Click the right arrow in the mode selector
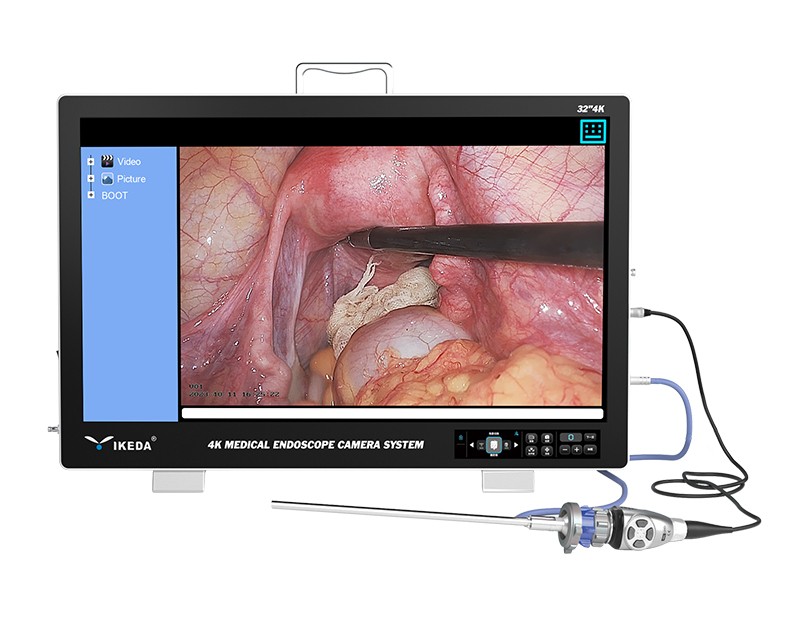This screenshot has width=800, height=622. (x=516, y=445)
